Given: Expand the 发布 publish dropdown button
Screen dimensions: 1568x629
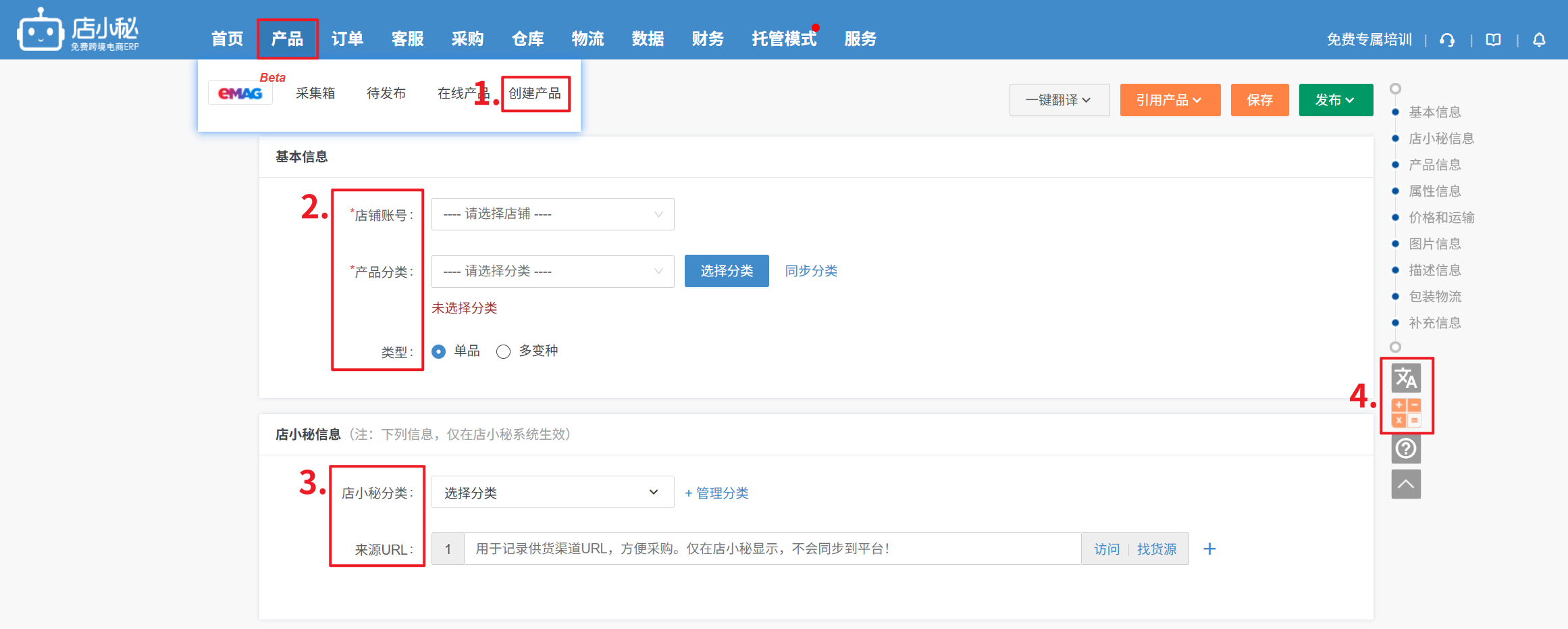Looking at the screenshot, I should 1335,100.
